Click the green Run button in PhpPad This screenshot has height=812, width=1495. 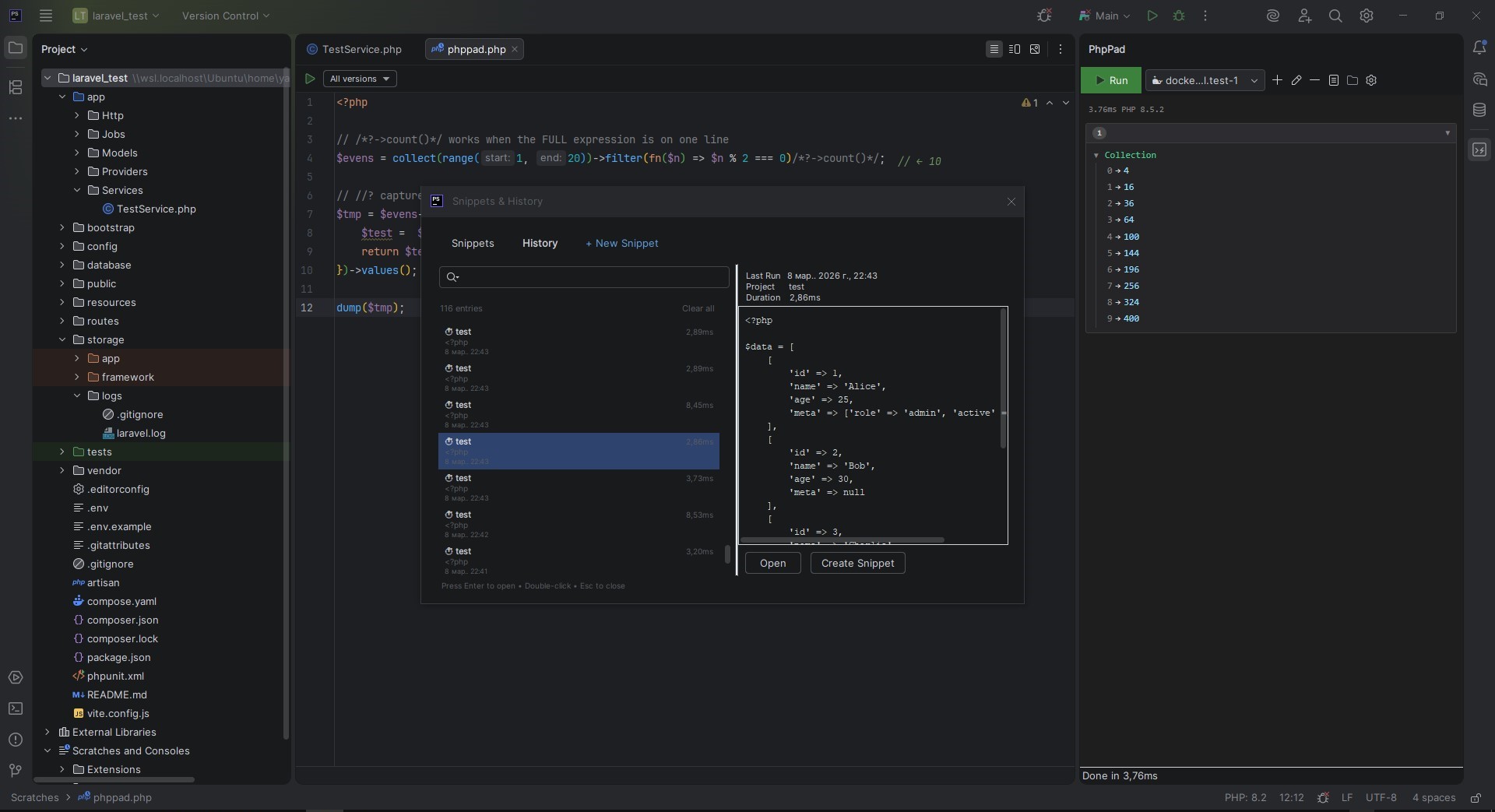coord(1110,80)
